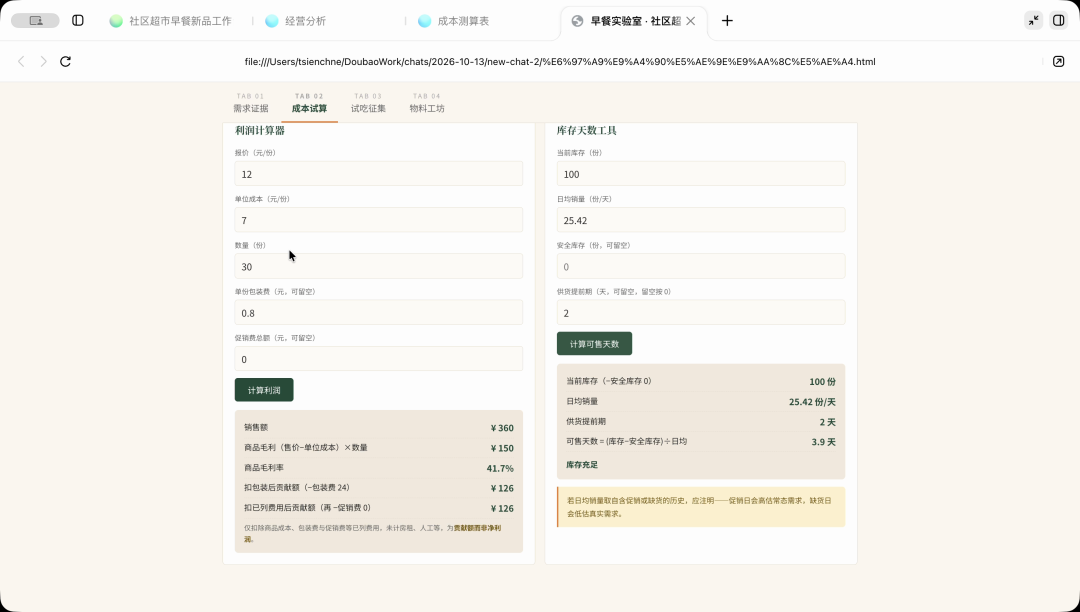Screen dimensions: 1080x612
Task: Switch to 经营分析 browser tab
Action: click(296, 21)
